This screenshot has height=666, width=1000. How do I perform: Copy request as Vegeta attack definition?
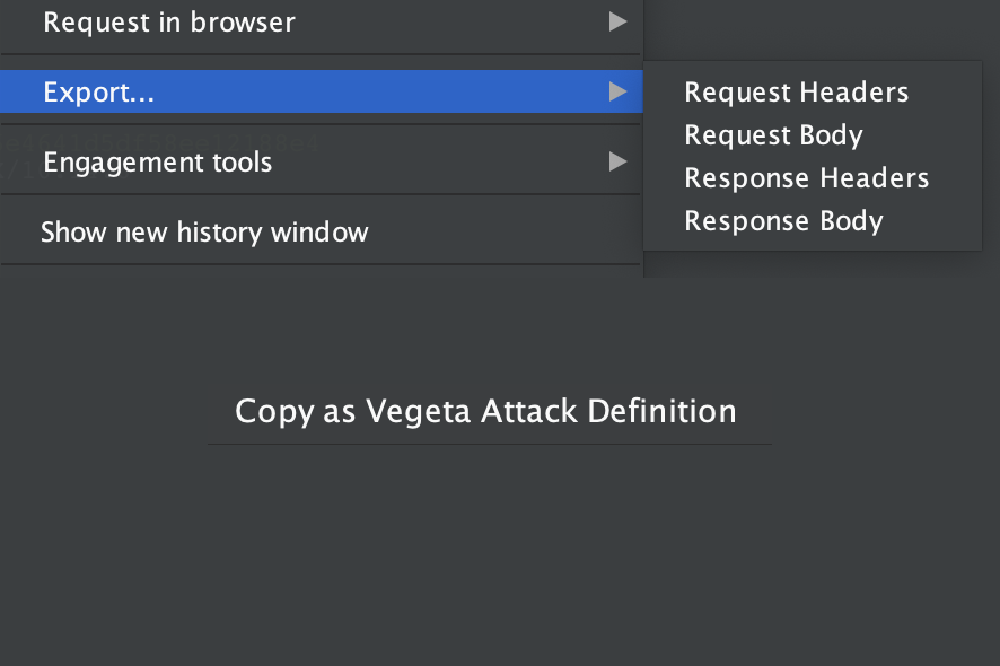pos(486,411)
